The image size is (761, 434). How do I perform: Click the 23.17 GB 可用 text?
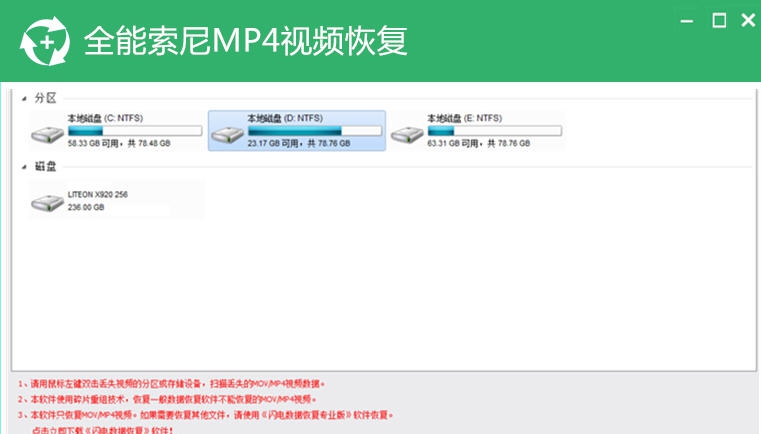tap(273, 143)
